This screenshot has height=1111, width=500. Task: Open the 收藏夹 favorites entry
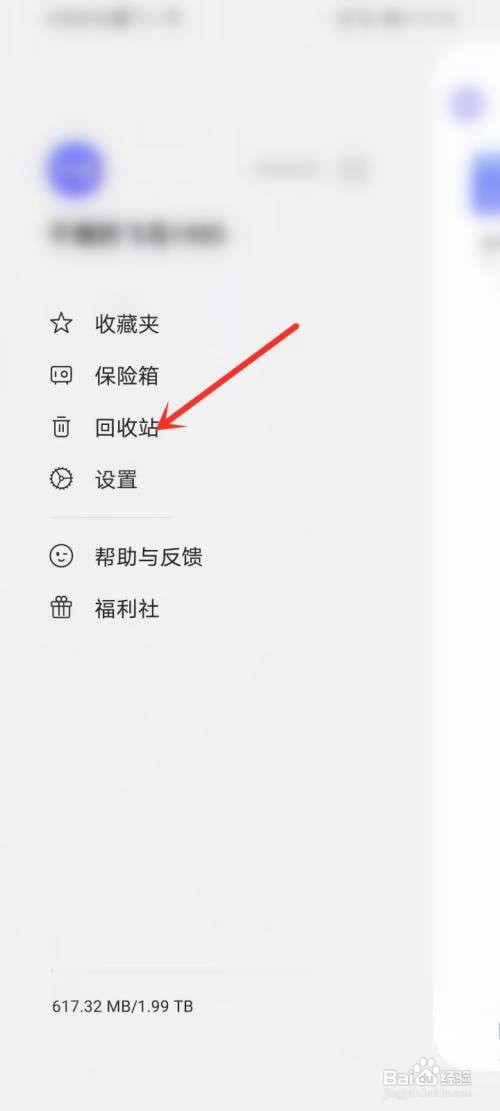click(127, 325)
